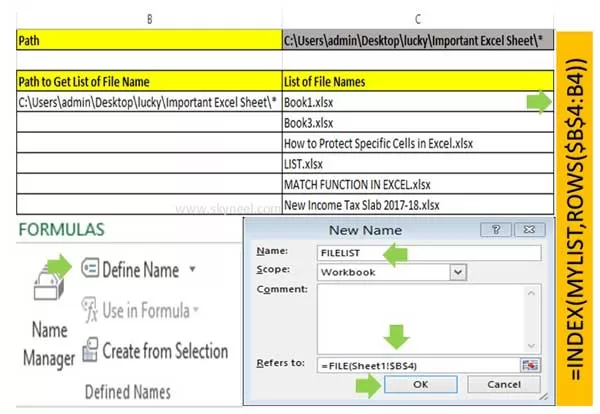Click the Create from Selection icon
This screenshot has width=600, height=414.
pos(90,349)
